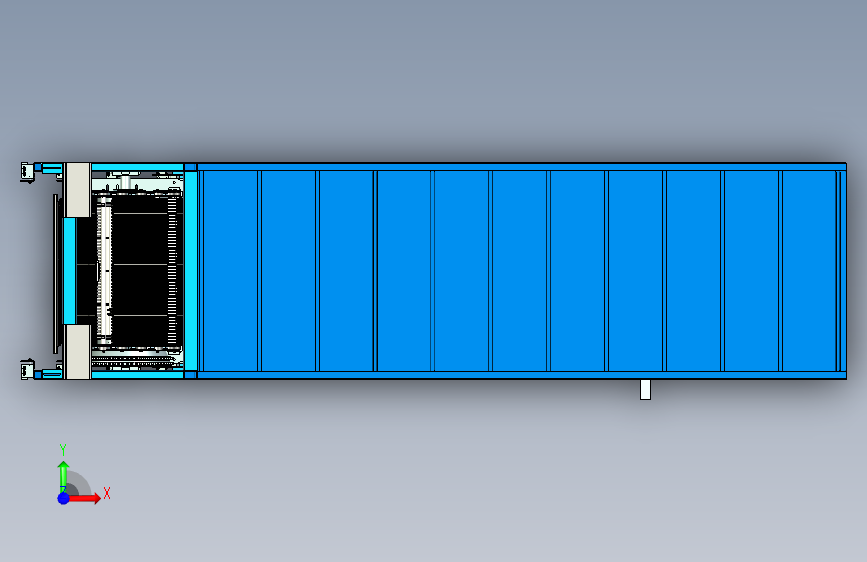Select the upper gray block at the left end

(x=78, y=190)
